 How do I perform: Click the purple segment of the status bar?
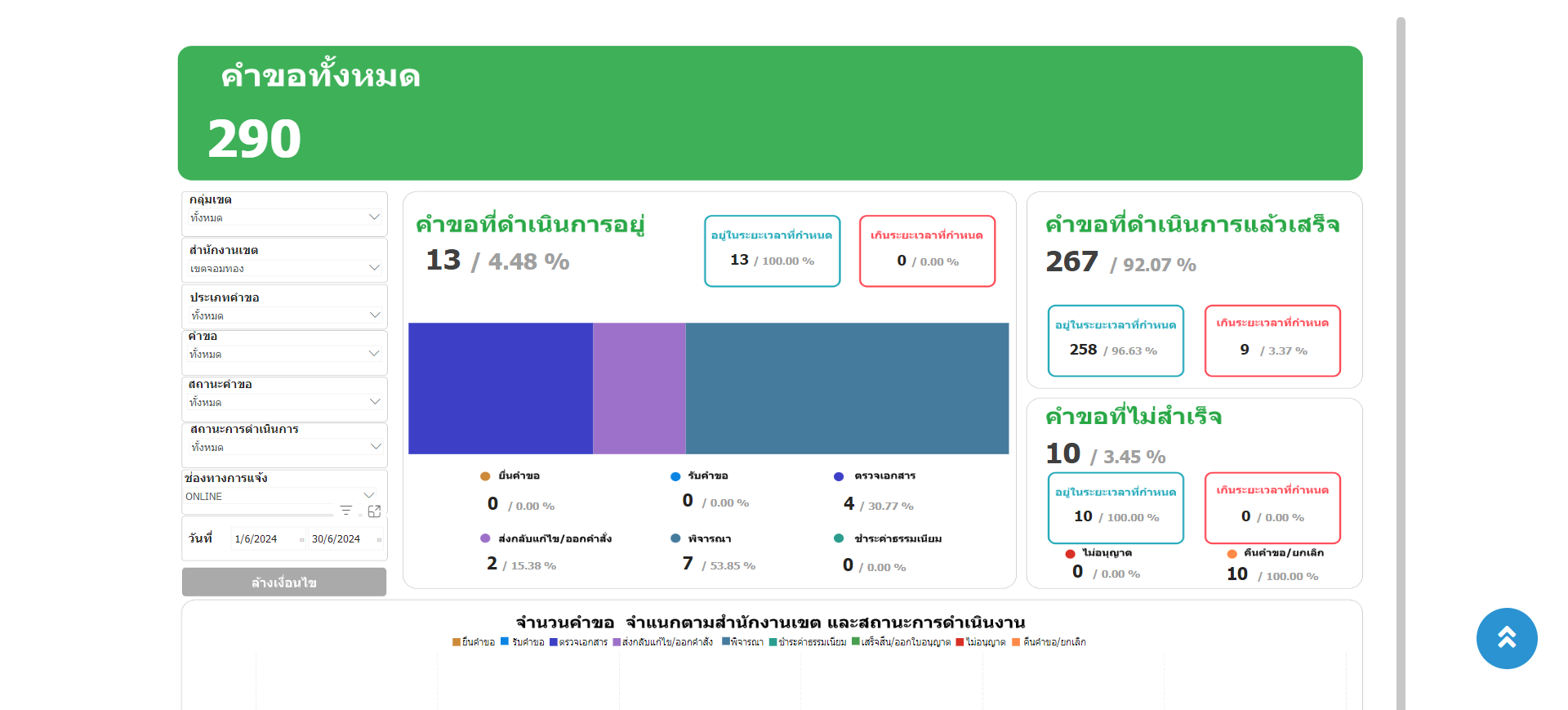click(x=639, y=388)
